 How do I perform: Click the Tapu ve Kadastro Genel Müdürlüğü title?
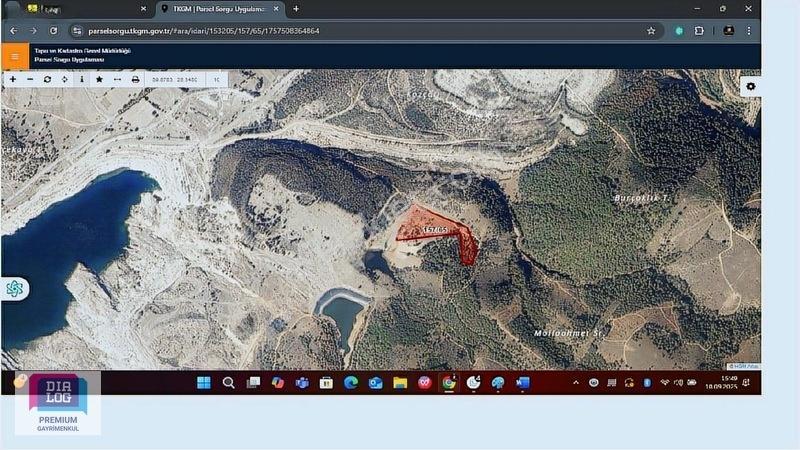point(83,51)
